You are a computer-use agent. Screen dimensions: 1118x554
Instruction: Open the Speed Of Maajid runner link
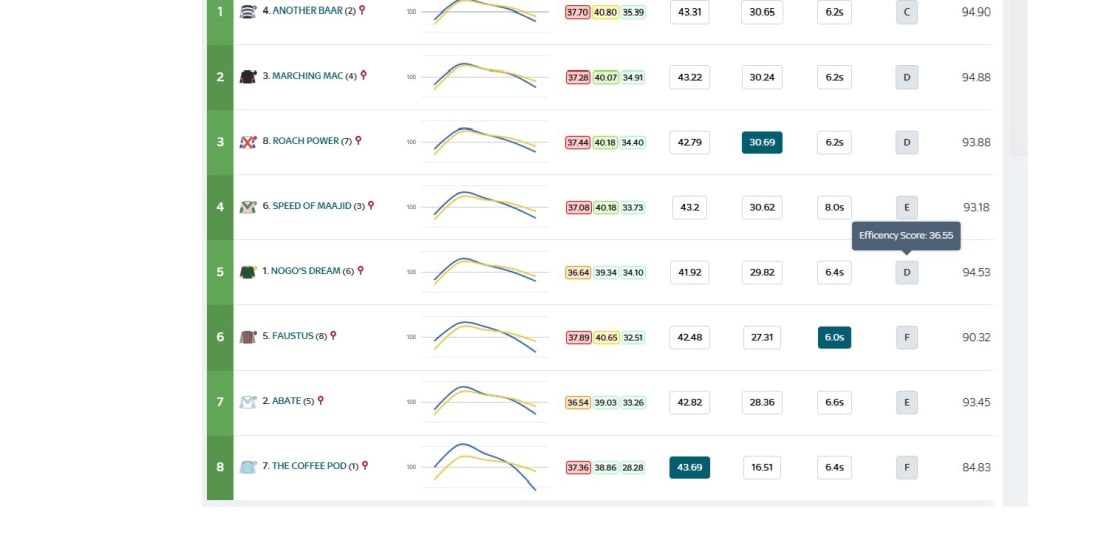click(312, 206)
